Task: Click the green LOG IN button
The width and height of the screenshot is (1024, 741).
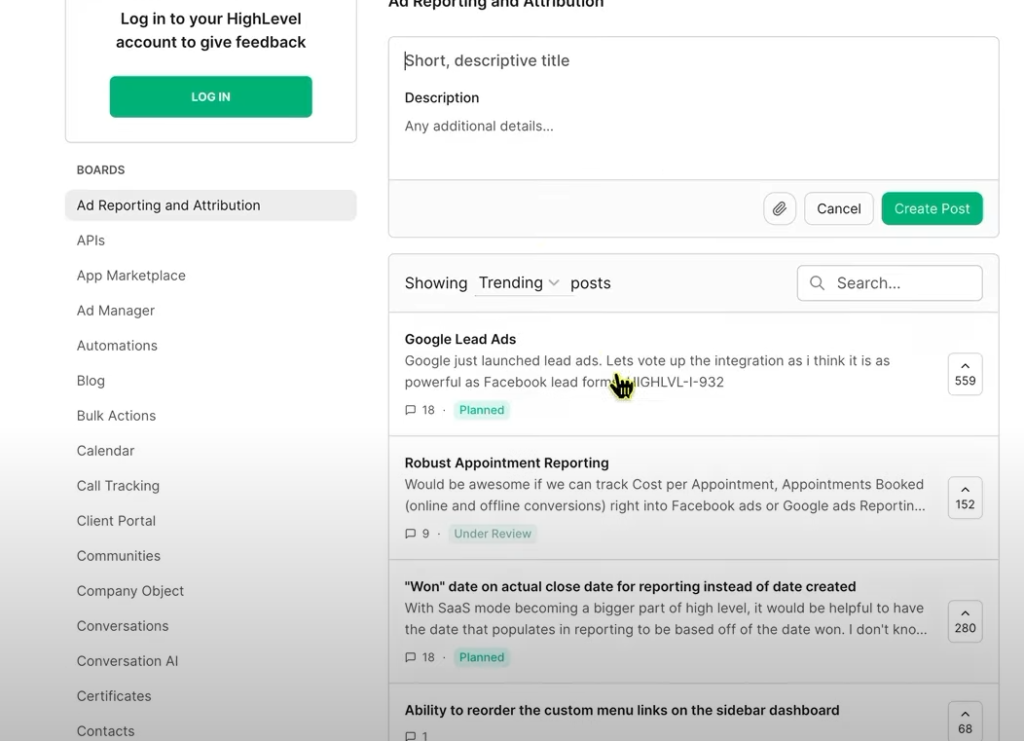Action: coord(210,97)
